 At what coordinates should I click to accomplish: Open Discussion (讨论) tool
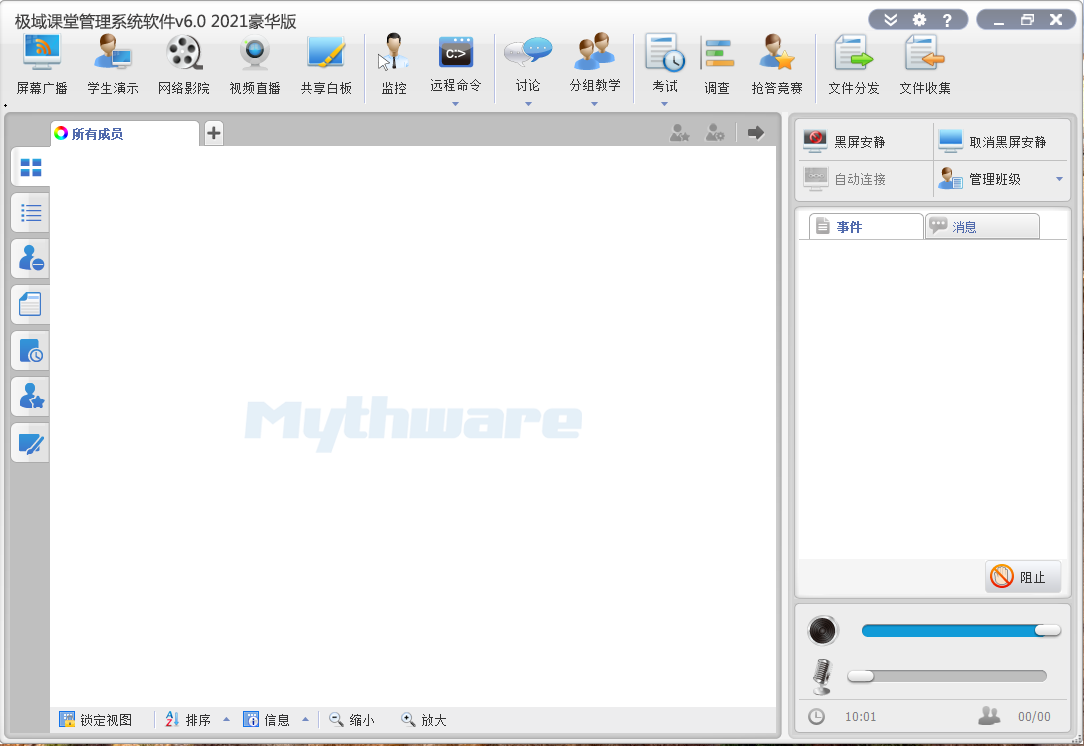point(528,62)
